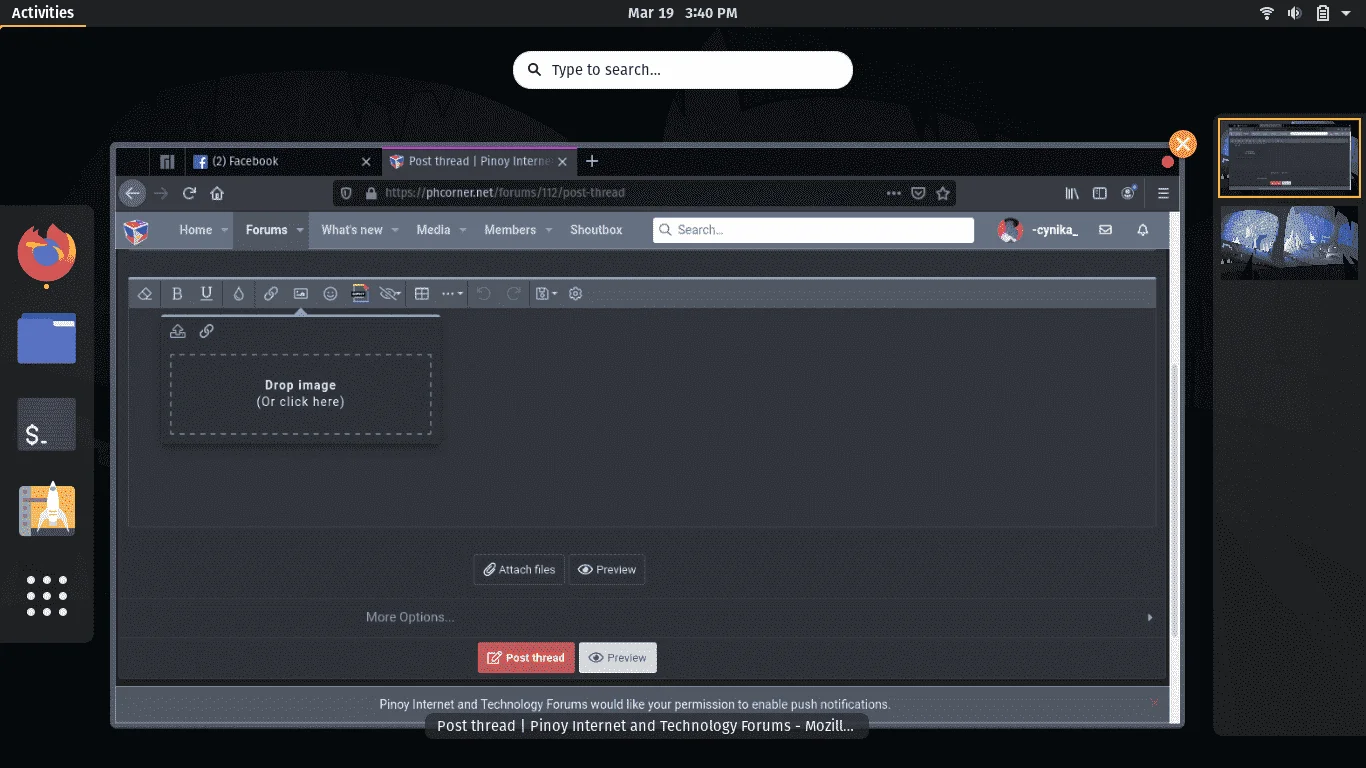Click the eraser remove-formatting icon in editor toolbar
This screenshot has height=768, width=1366.
(145, 294)
